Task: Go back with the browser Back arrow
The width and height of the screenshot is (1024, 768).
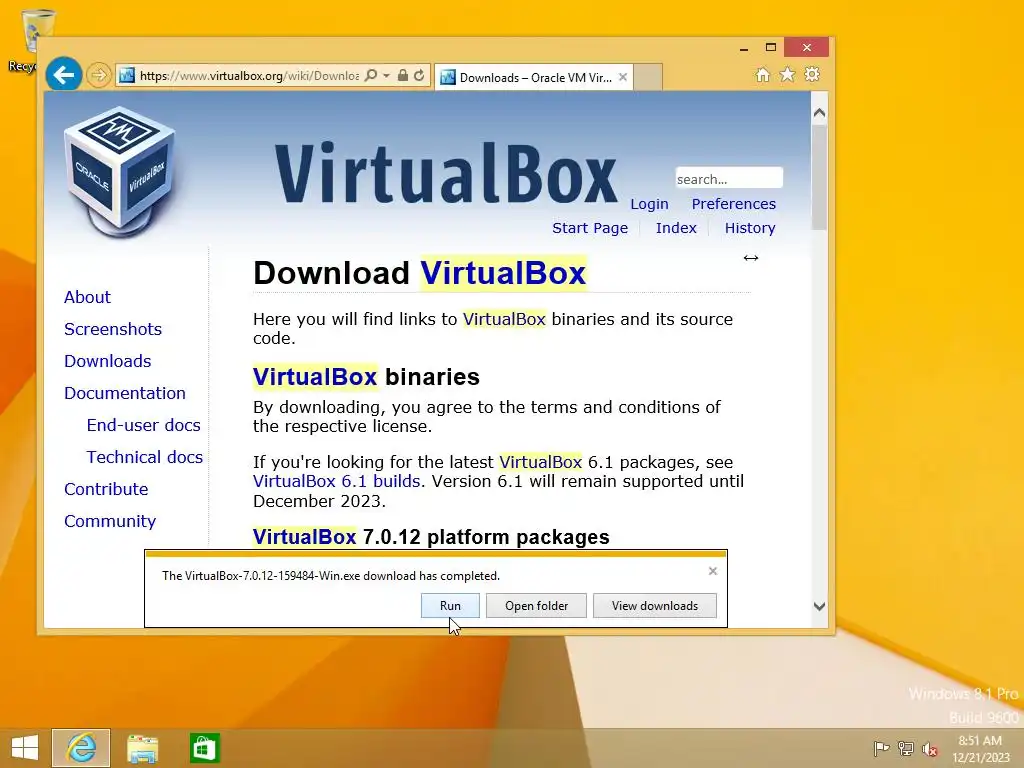Action: (63, 75)
